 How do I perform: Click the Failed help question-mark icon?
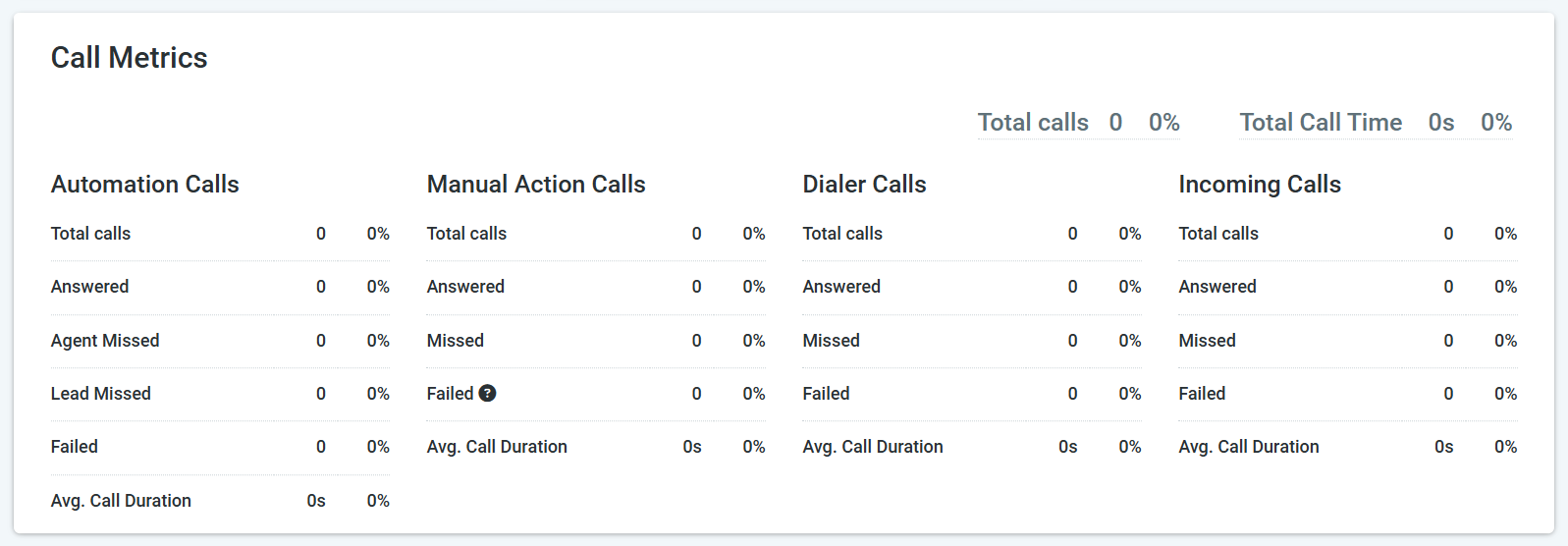[487, 393]
